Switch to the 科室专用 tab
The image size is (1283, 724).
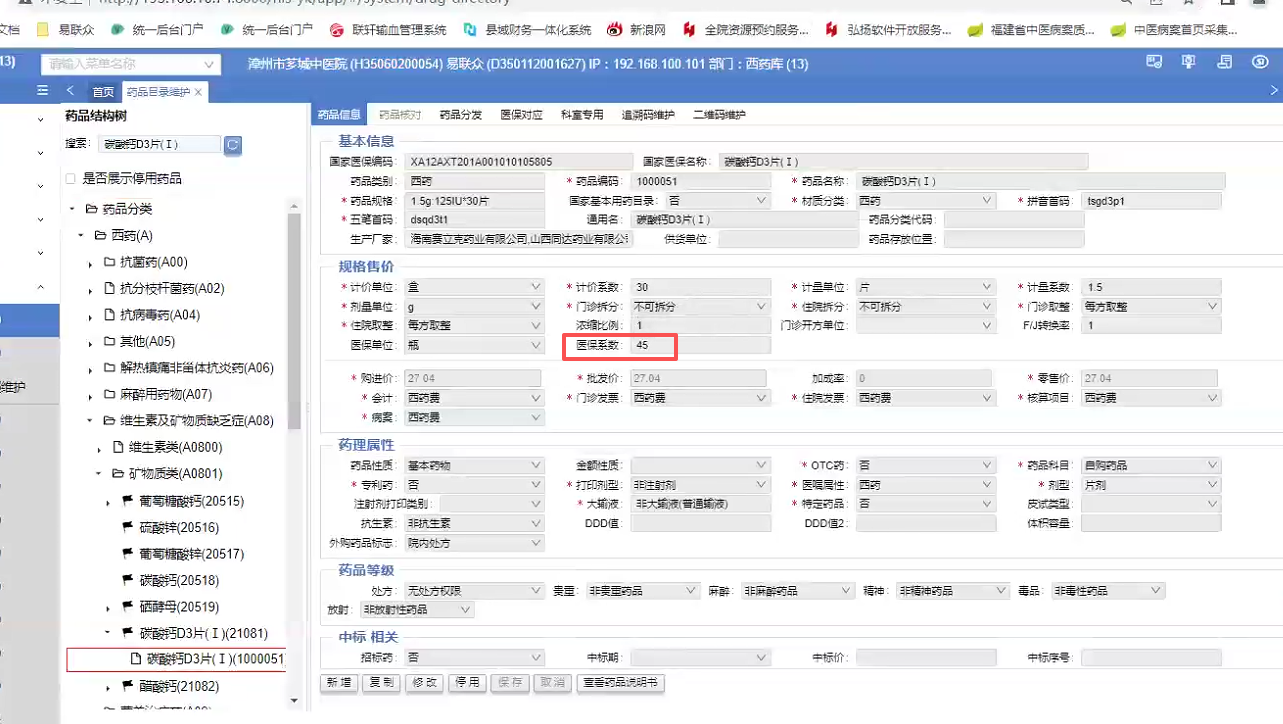[582, 115]
